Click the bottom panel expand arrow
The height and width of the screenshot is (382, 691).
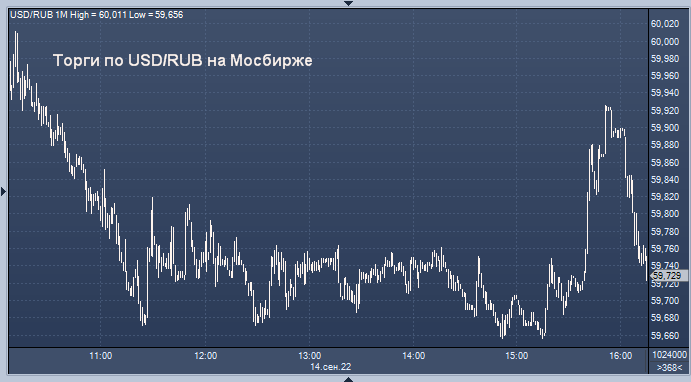[x=349, y=379]
